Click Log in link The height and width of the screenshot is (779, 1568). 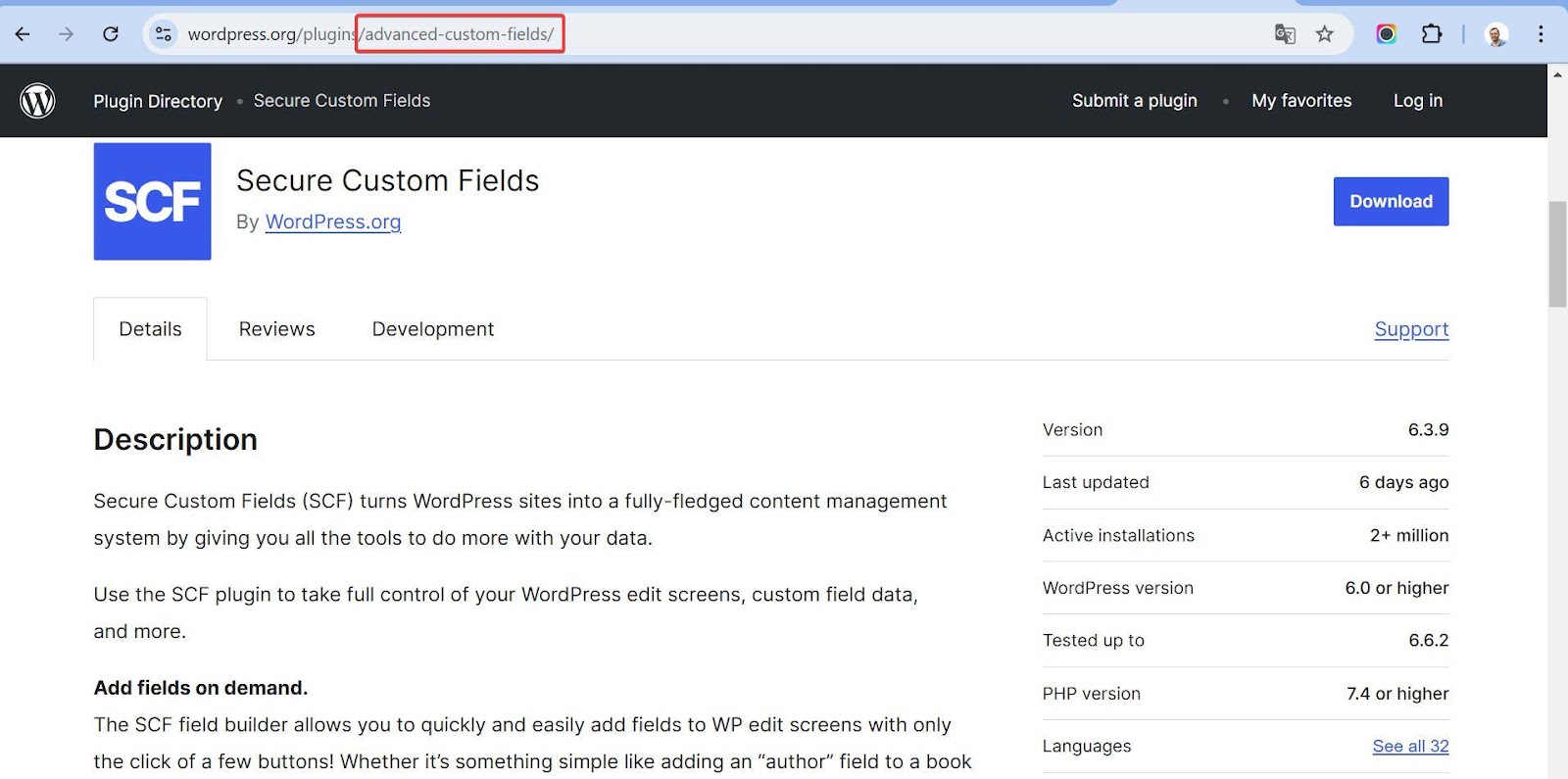1418,101
